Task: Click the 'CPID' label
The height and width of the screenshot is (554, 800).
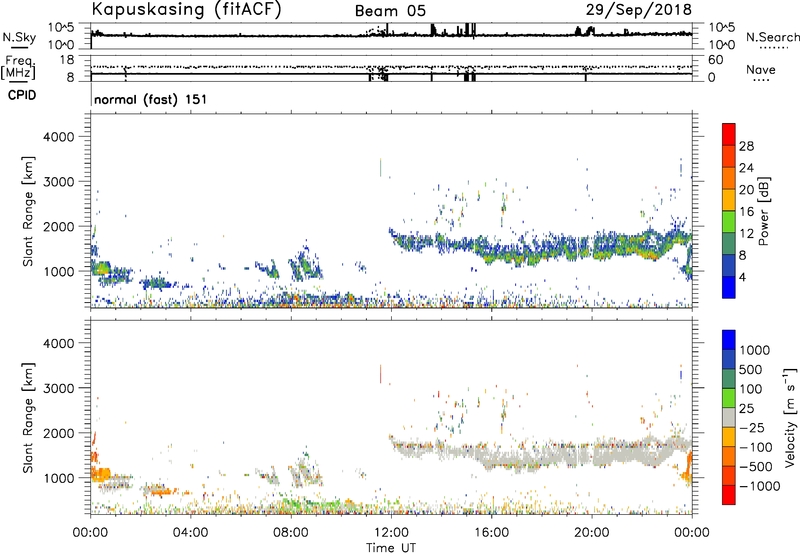Action: pos(22,95)
